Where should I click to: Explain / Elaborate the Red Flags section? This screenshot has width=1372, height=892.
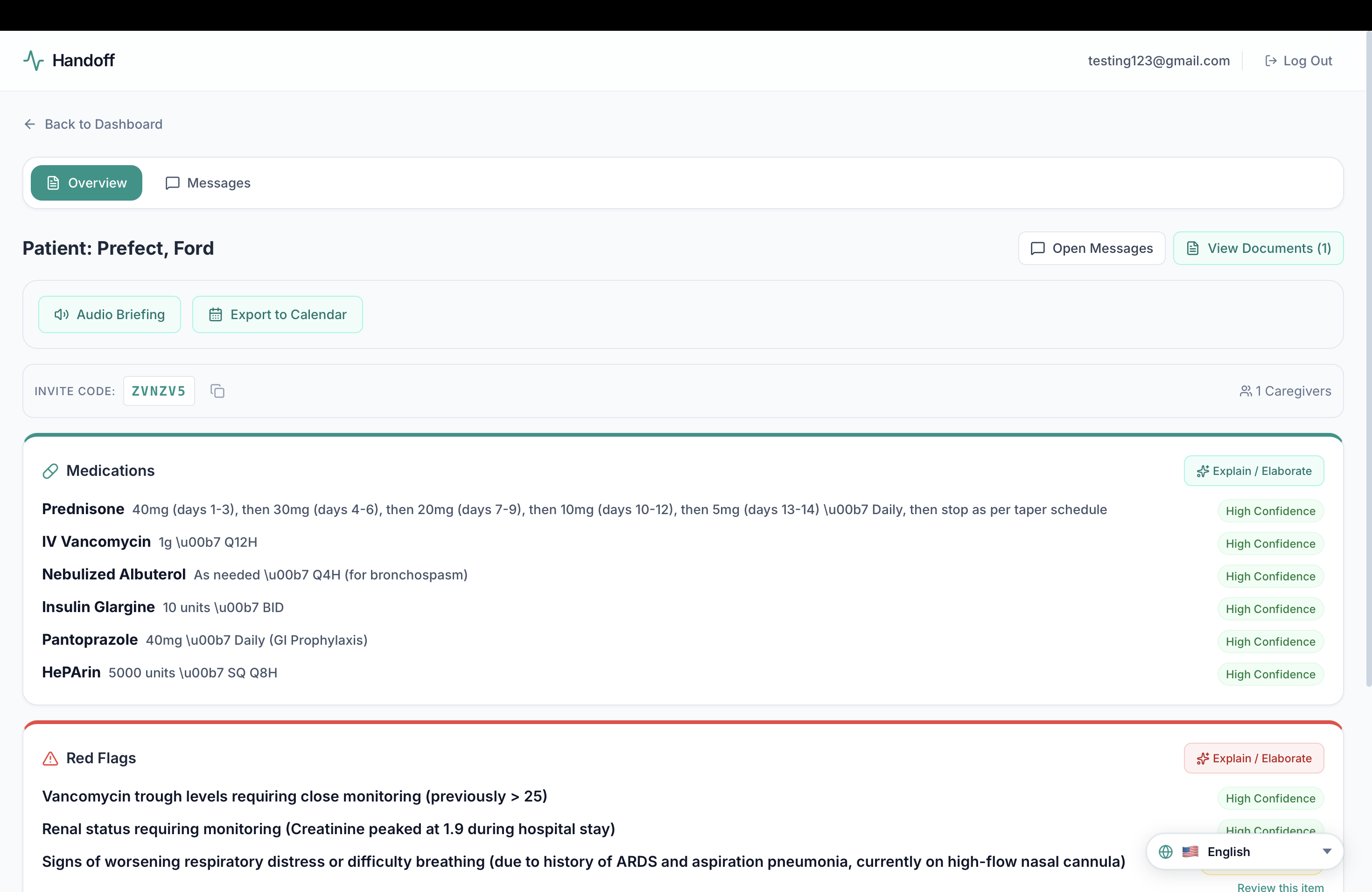tap(1253, 758)
